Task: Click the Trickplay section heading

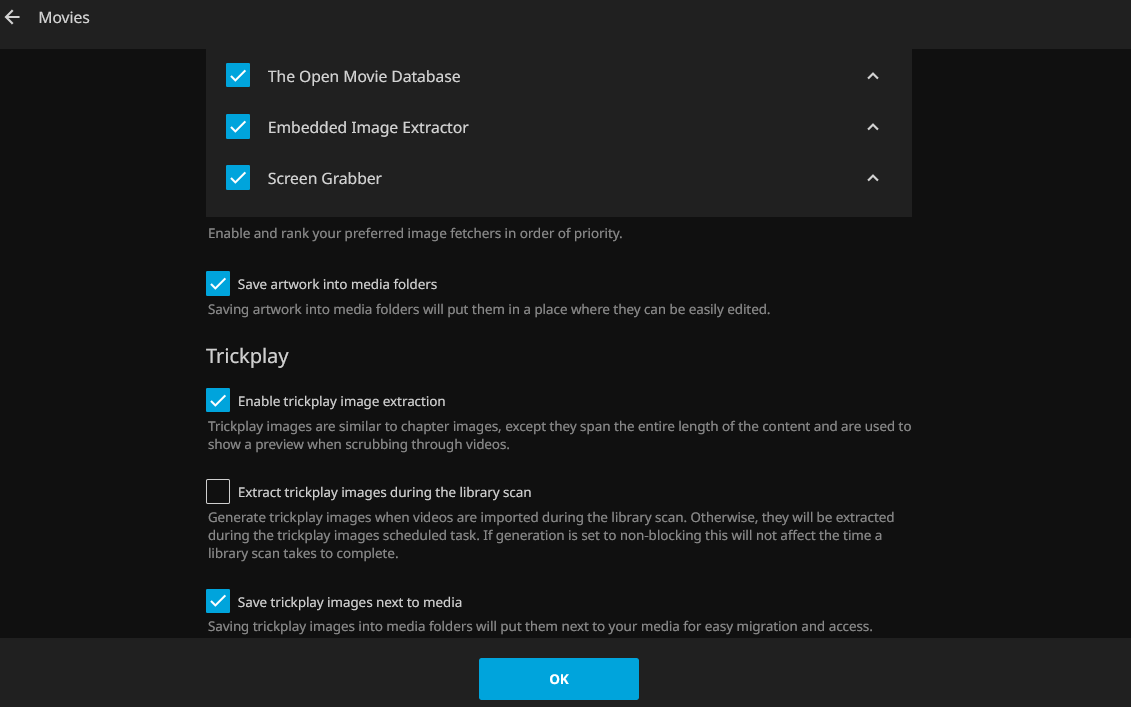Action: point(247,356)
